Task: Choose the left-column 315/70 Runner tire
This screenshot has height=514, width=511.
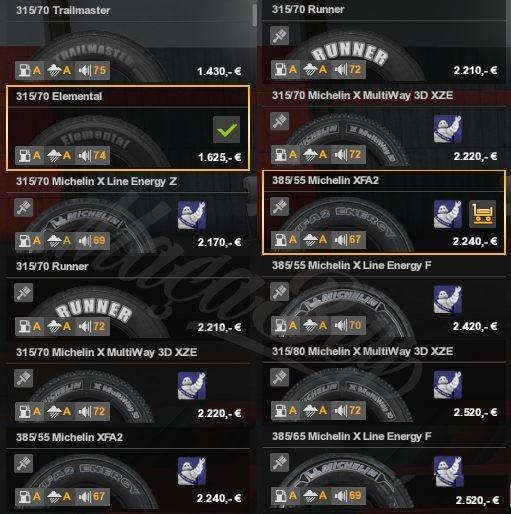Action: click(x=128, y=299)
